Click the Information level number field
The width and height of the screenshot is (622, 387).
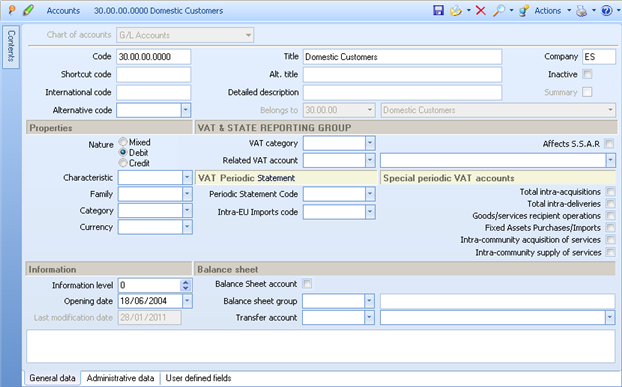pyautogui.click(x=150, y=285)
